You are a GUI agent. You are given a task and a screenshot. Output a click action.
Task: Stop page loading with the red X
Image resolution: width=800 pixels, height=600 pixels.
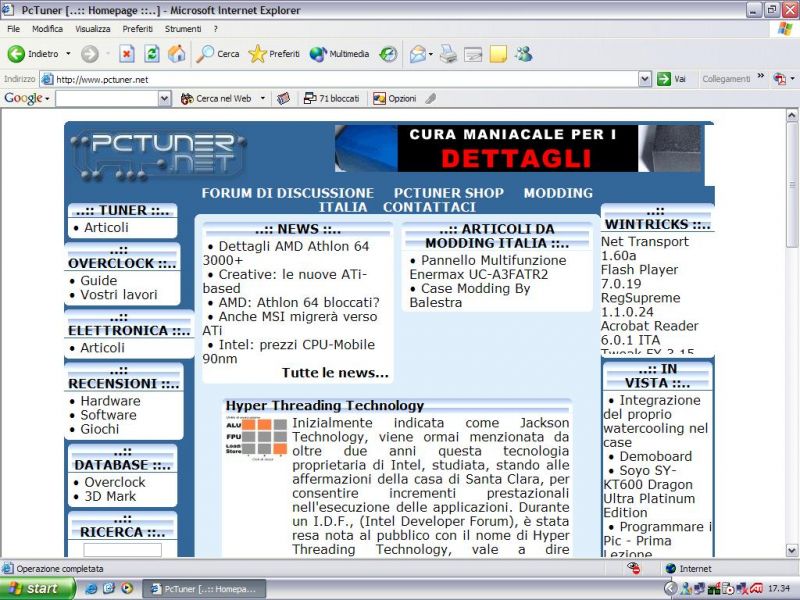pos(127,54)
